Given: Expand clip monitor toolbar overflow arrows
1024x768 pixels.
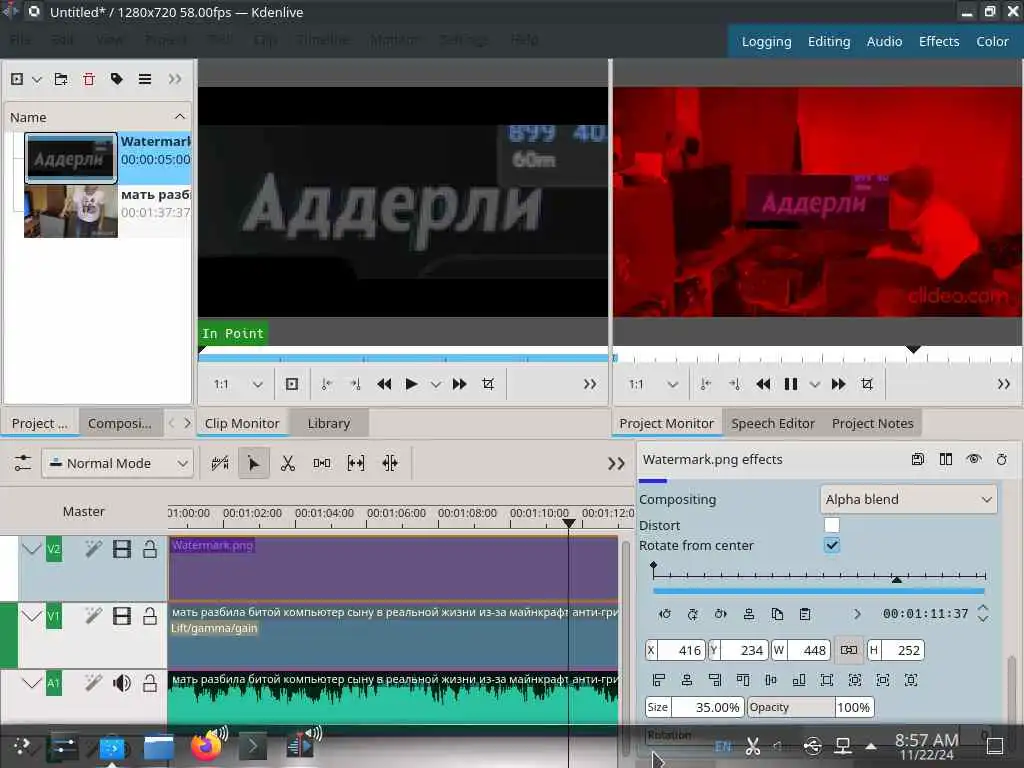Looking at the screenshot, I should click(x=590, y=384).
